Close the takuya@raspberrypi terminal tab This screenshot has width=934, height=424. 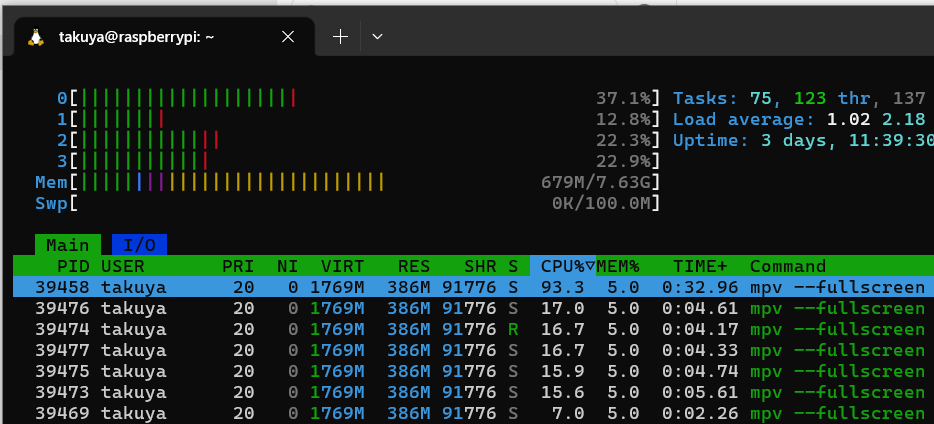click(x=288, y=37)
